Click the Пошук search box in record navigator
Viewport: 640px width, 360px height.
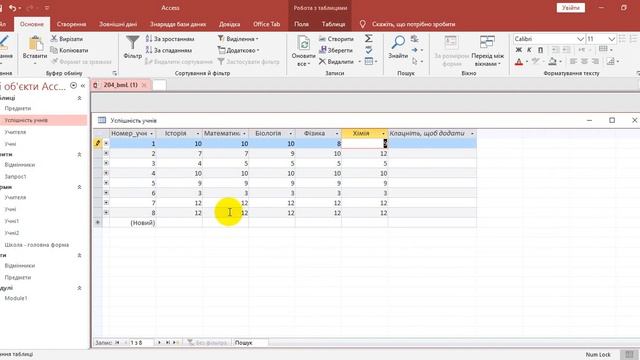250,343
